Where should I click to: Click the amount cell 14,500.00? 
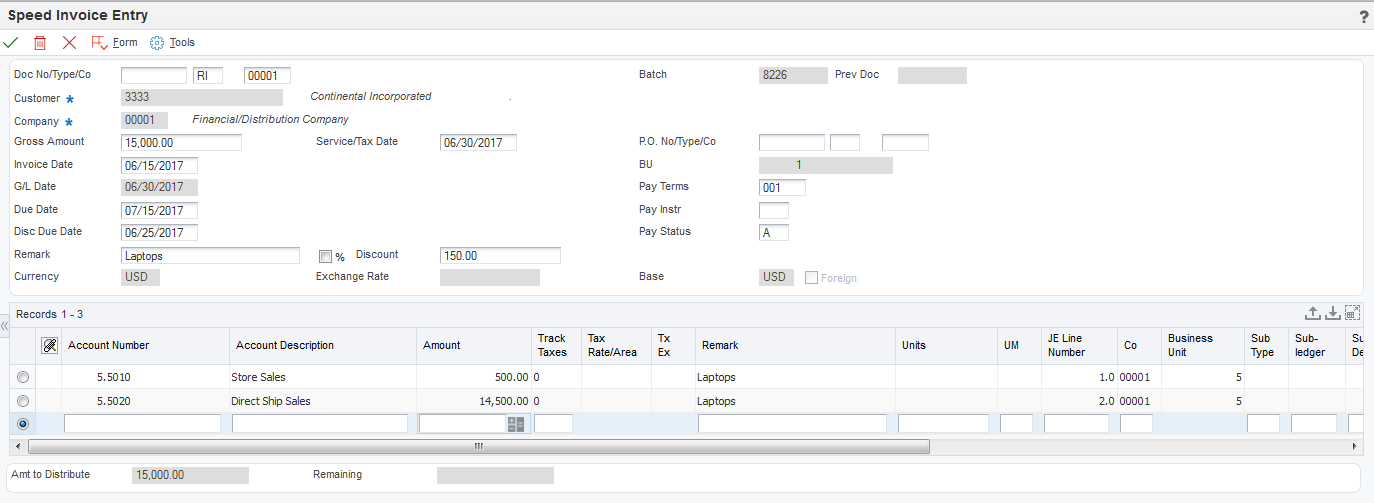[x=474, y=401]
